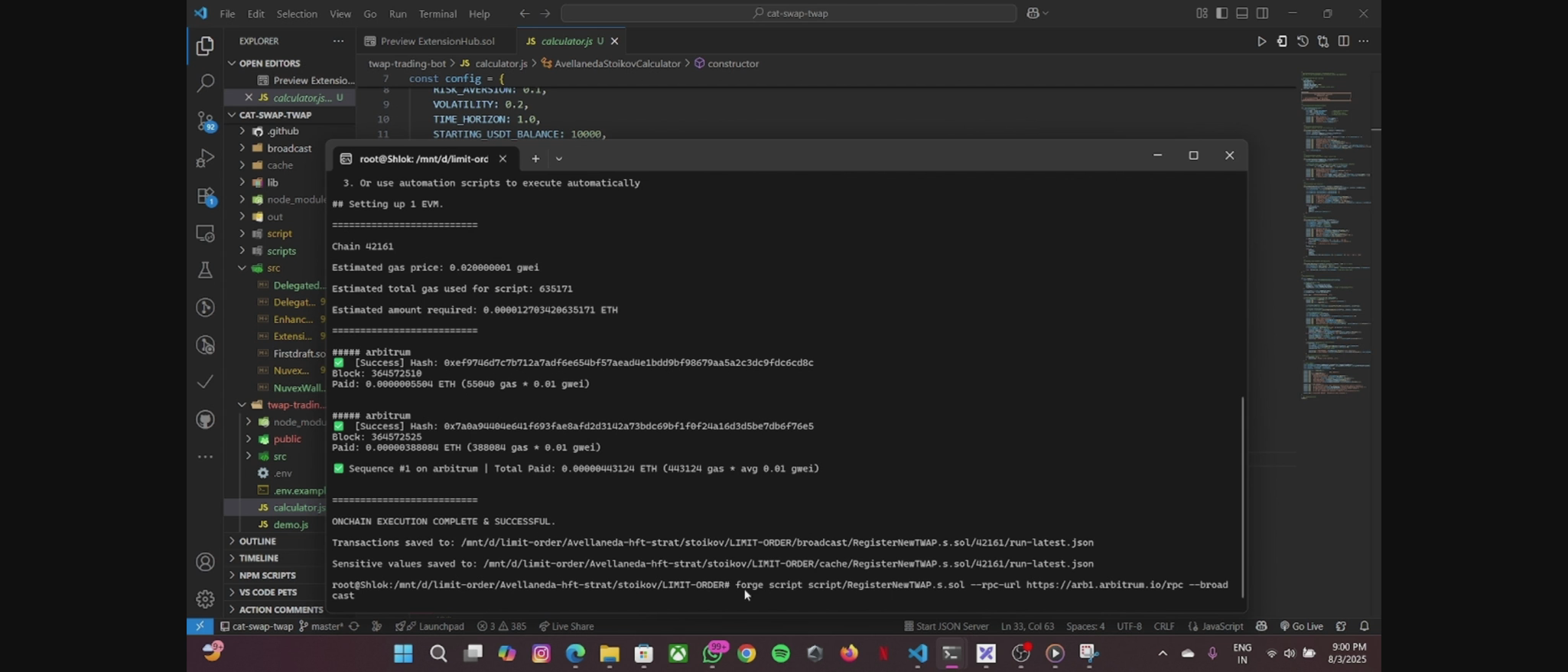The image size is (1568, 672).
Task: Toggle the secondary side bar visibility
Action: tap(1263, 13)
